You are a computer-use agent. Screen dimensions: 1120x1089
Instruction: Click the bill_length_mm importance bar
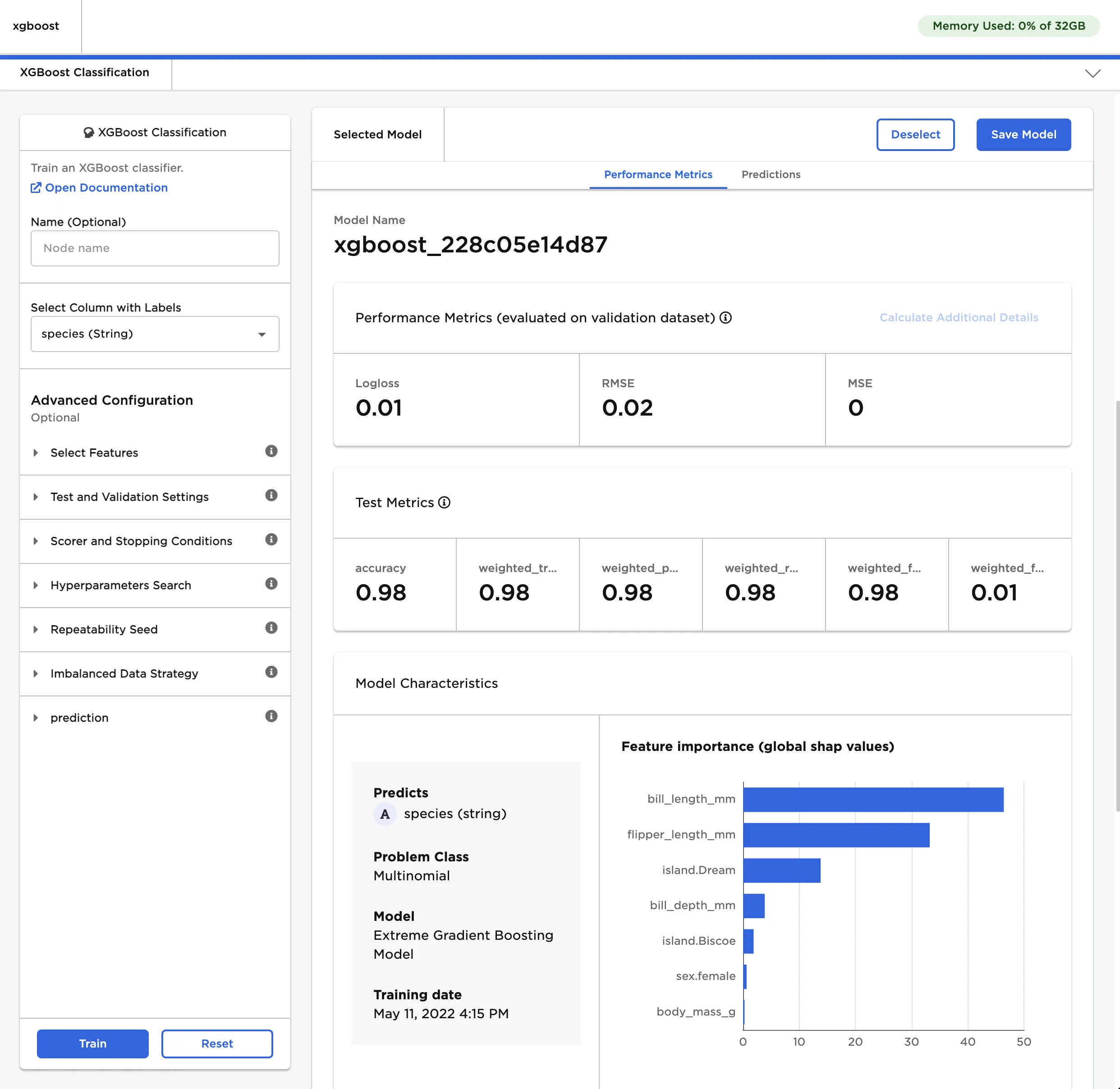click(873, 800)
